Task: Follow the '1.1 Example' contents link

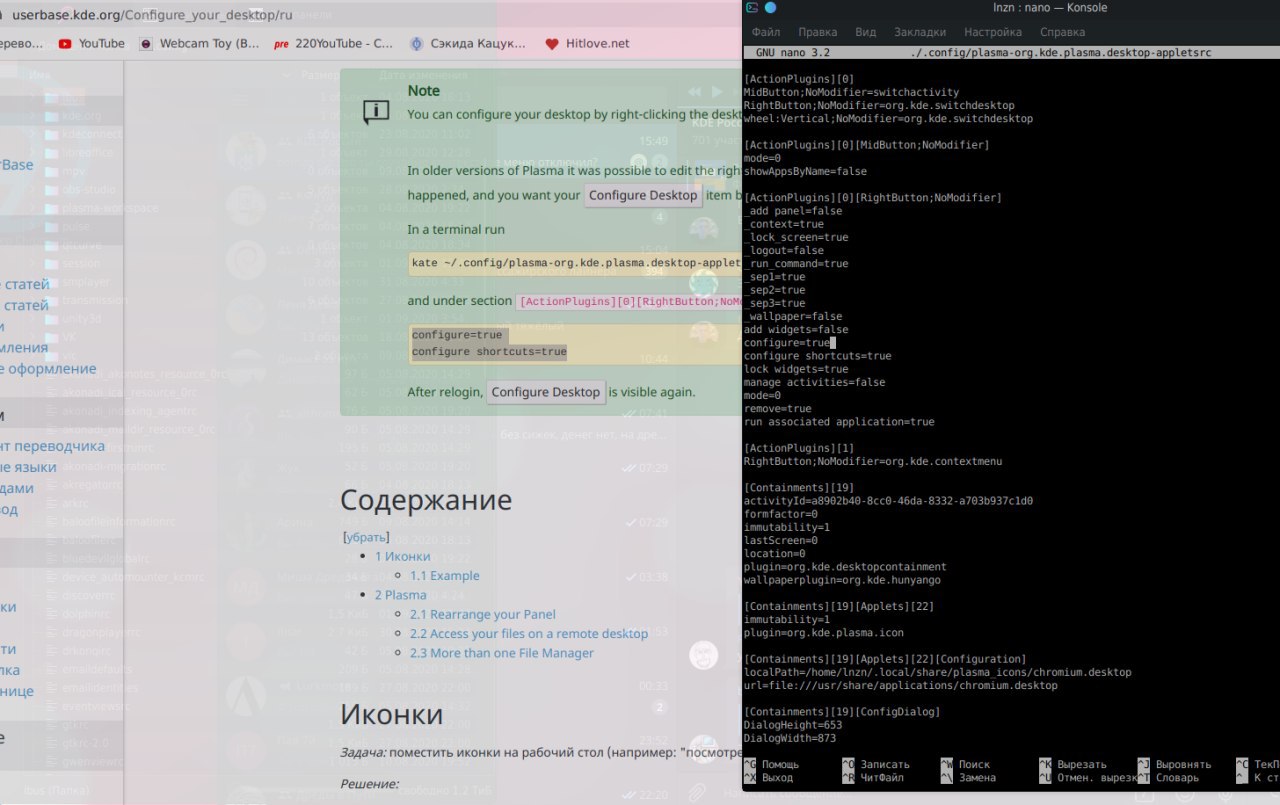Action: point(444,575)
